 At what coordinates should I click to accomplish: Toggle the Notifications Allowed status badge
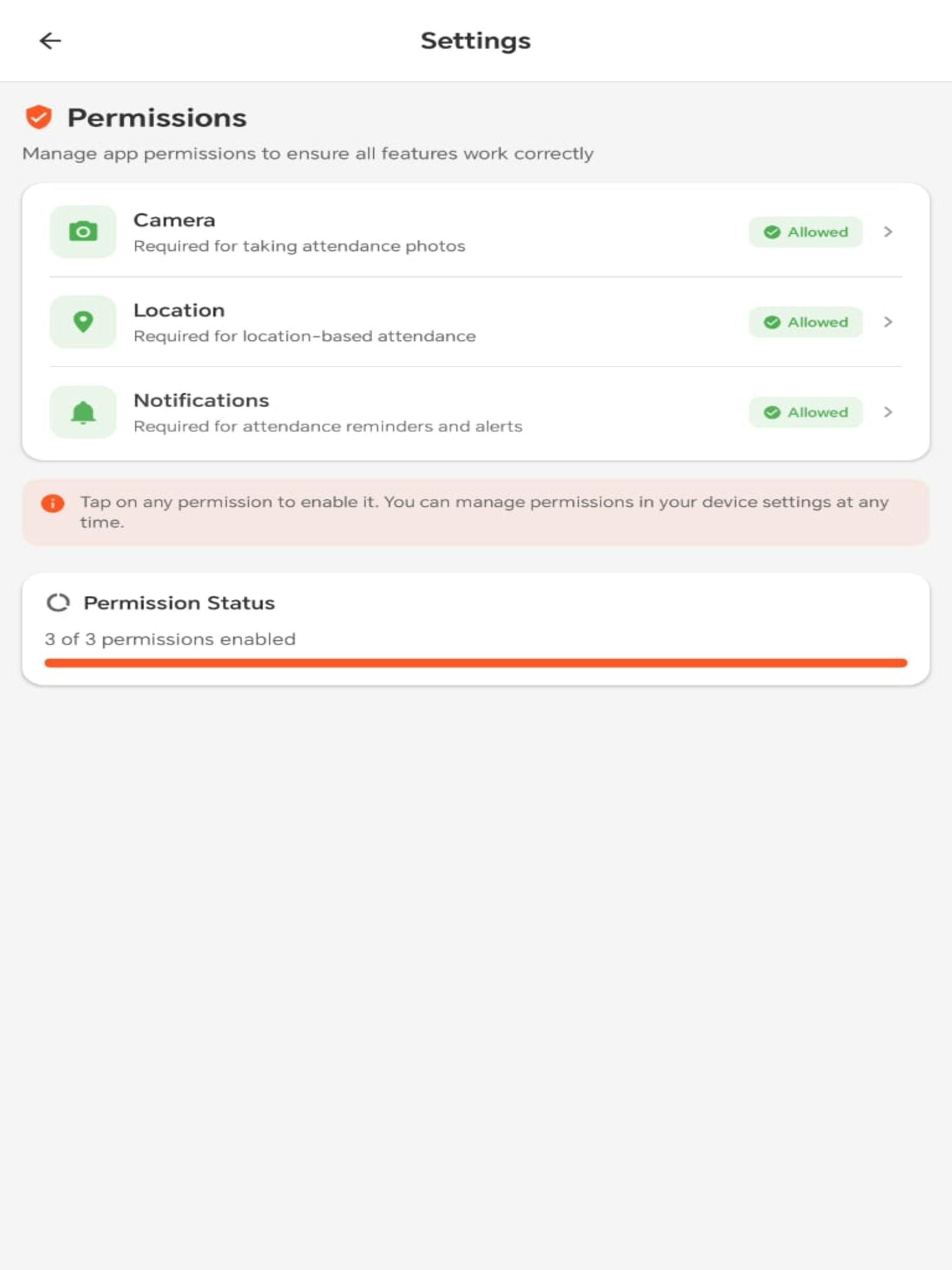[806, 412]
